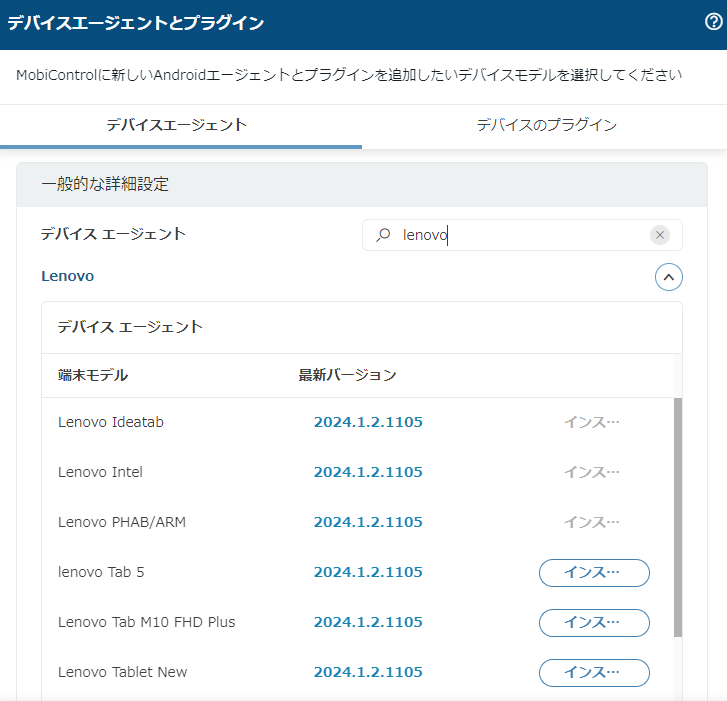The image size is (727, 701).
Task: Open version link for Lenovo Intel
Action: tap(368, 472)
